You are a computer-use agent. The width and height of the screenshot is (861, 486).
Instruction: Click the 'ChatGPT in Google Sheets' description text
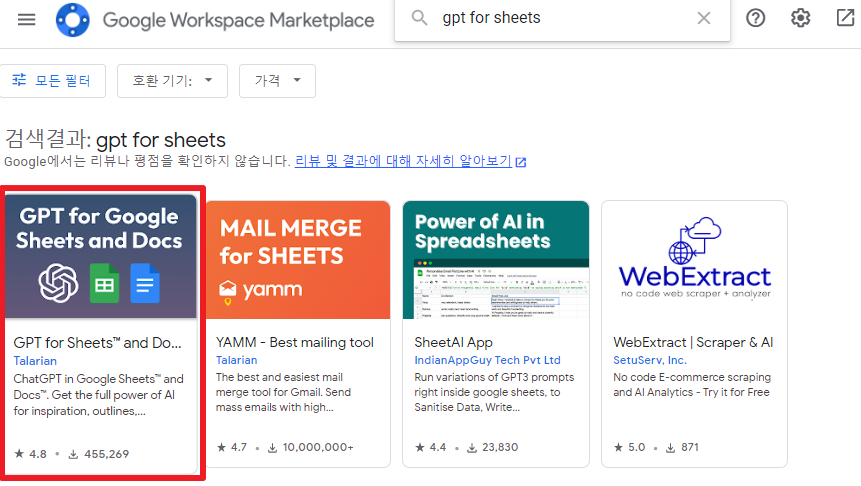[98, 395]
